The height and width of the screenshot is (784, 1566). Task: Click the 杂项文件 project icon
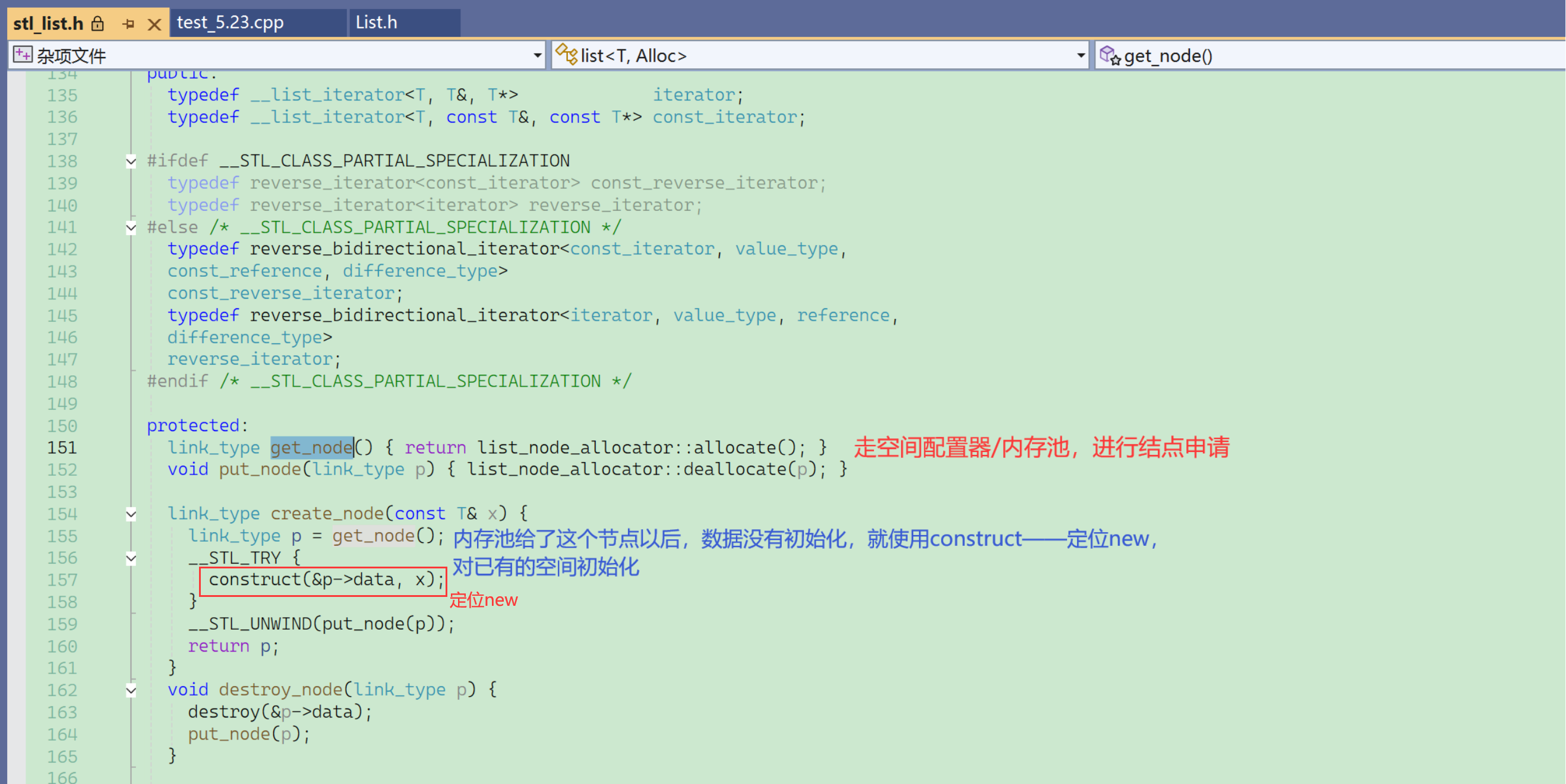pyautogui.click(x=23, y=55)
